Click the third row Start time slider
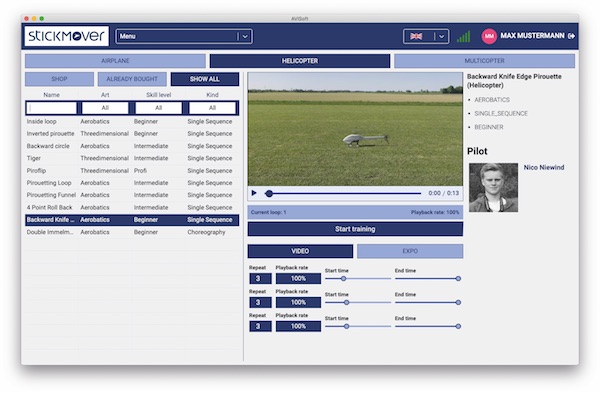 coord(358,326)
